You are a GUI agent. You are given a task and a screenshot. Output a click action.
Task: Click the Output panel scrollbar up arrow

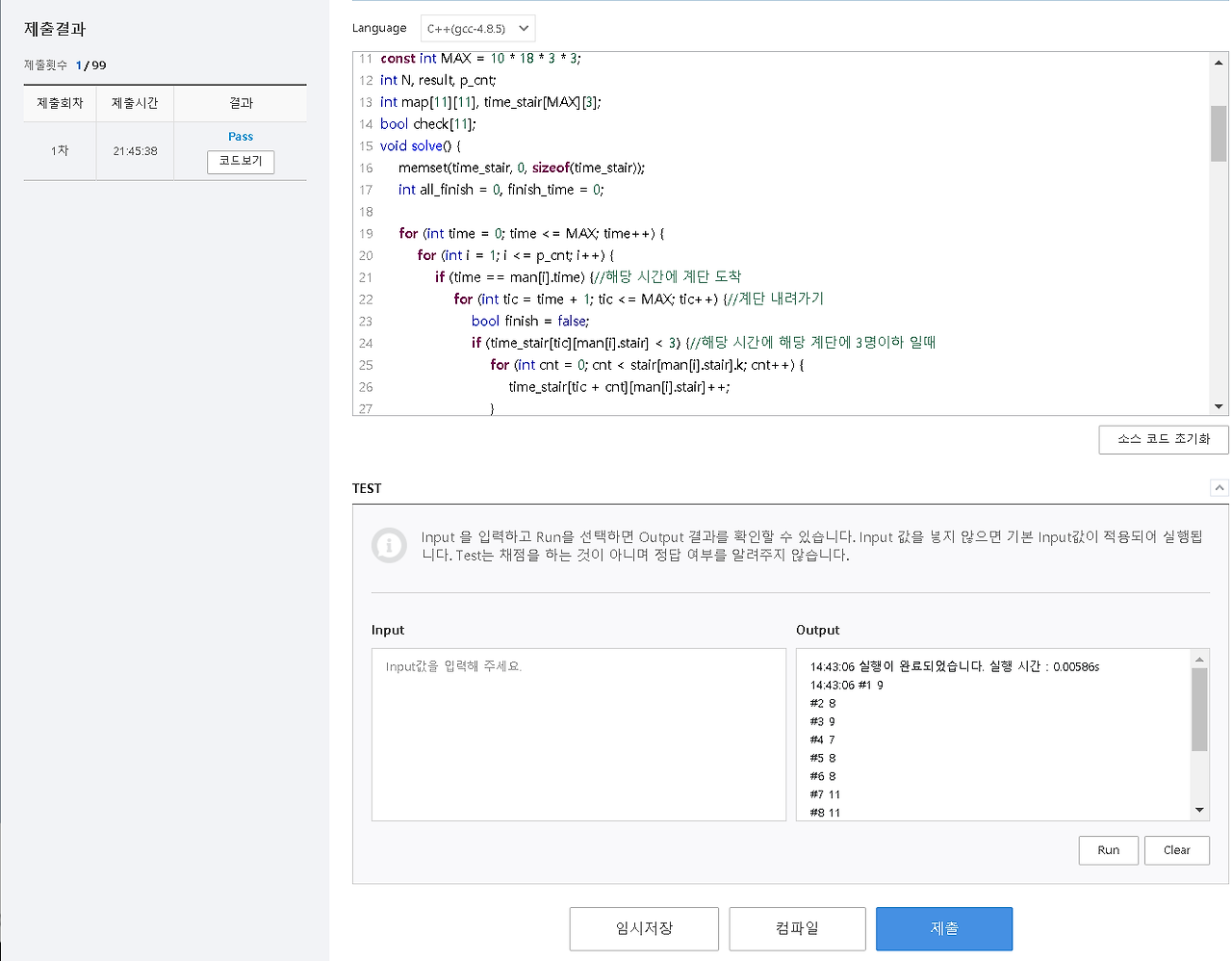(x=1199, y=658)
